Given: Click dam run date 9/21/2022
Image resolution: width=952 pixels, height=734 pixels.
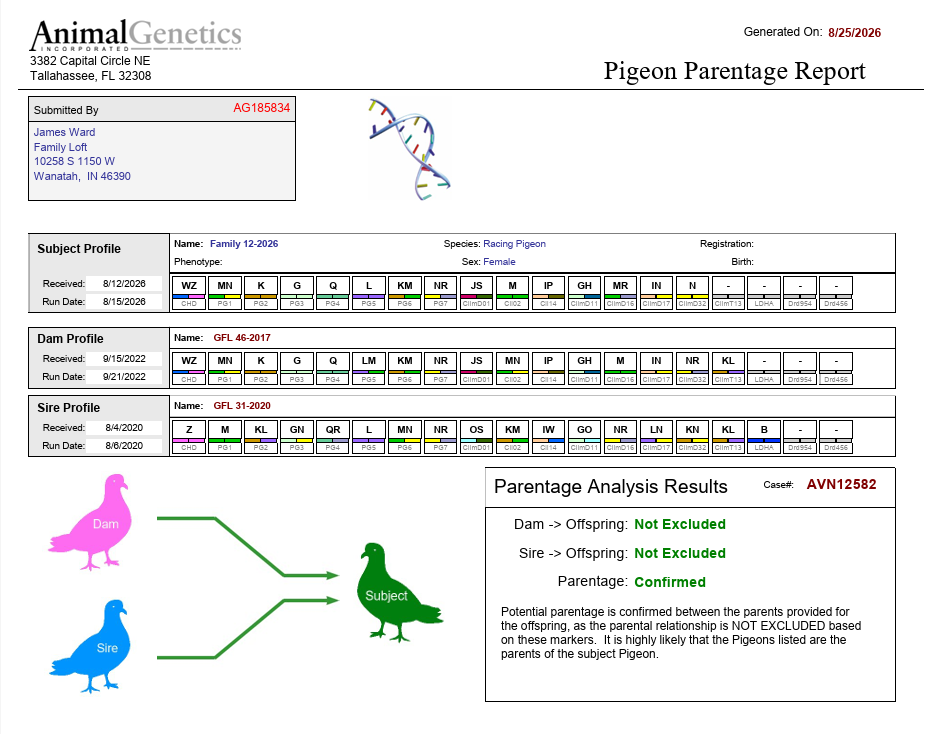Looking at the screenshot, I should click(124, 377).
